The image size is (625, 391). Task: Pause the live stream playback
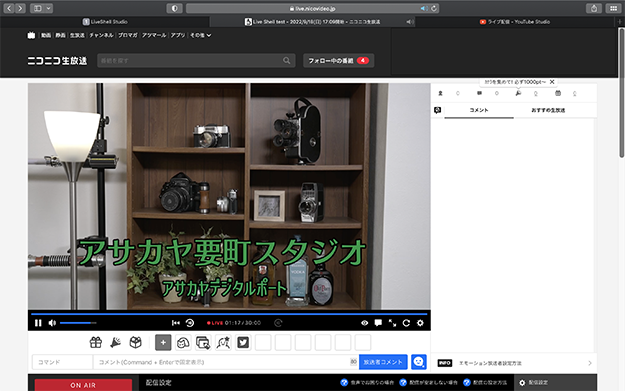[x=38, y=323]
